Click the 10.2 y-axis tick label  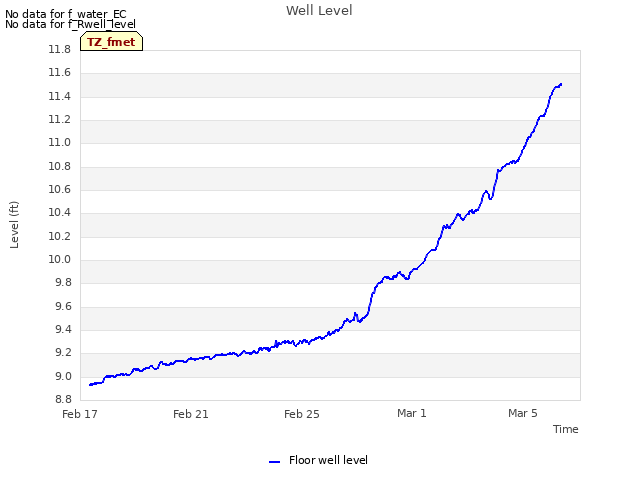(x=60, y=236)
